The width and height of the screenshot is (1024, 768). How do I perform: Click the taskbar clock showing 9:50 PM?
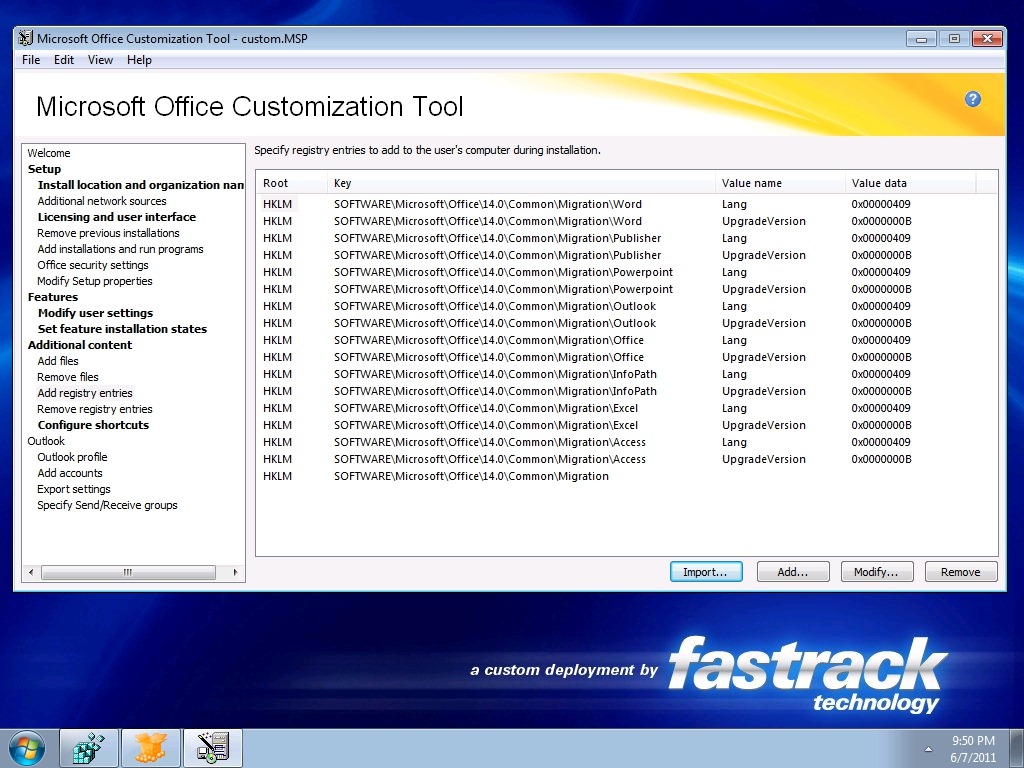click(x=973, y=749)
